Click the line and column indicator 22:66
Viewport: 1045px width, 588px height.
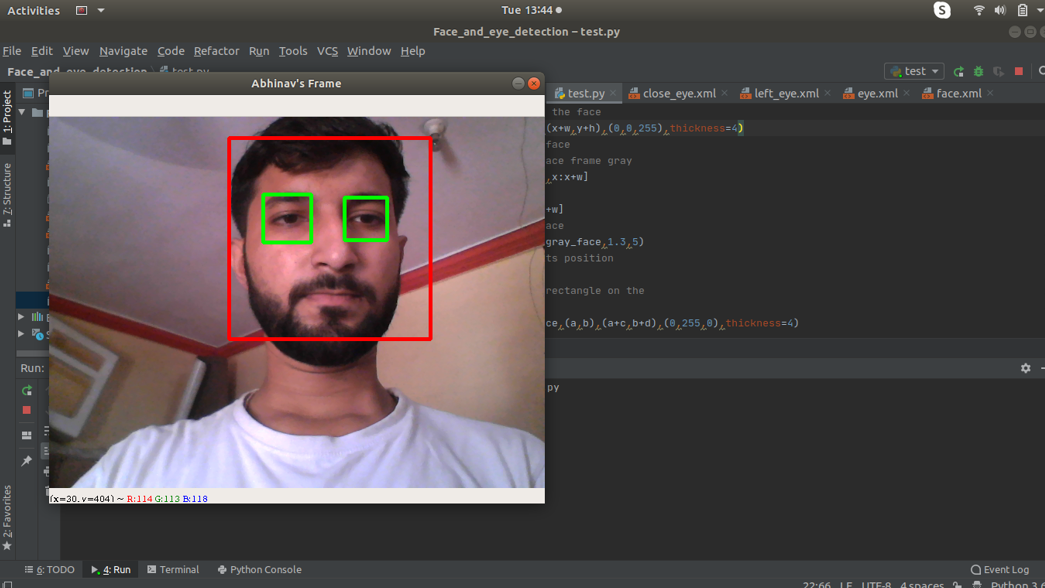[x=812, y=582]
